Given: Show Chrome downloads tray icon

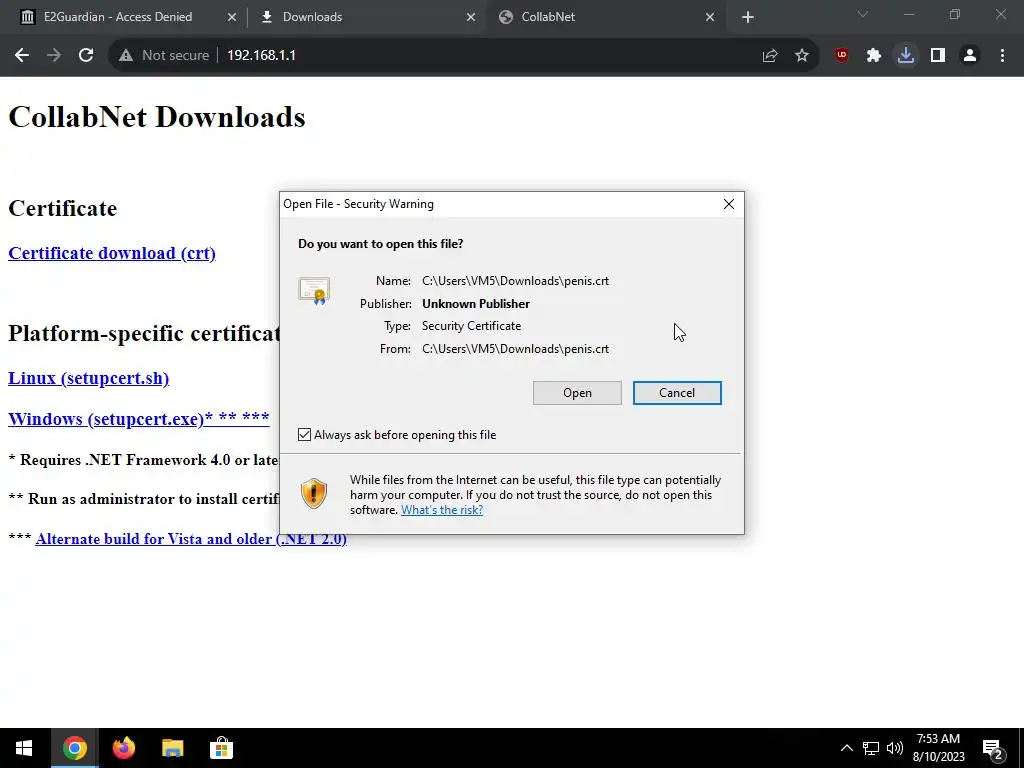Looking at the screenshot, I should pyautogui.click(x=906, y=56).
